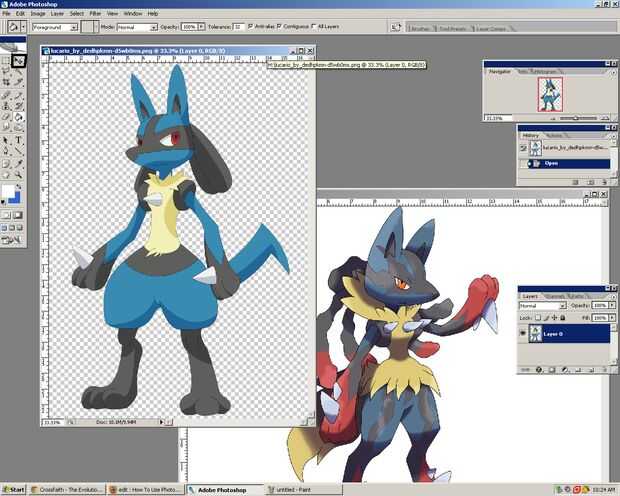Viewport: 620px width, 496px height.
Task: Select the Clone Stamp tool
Action: [6, 106]
